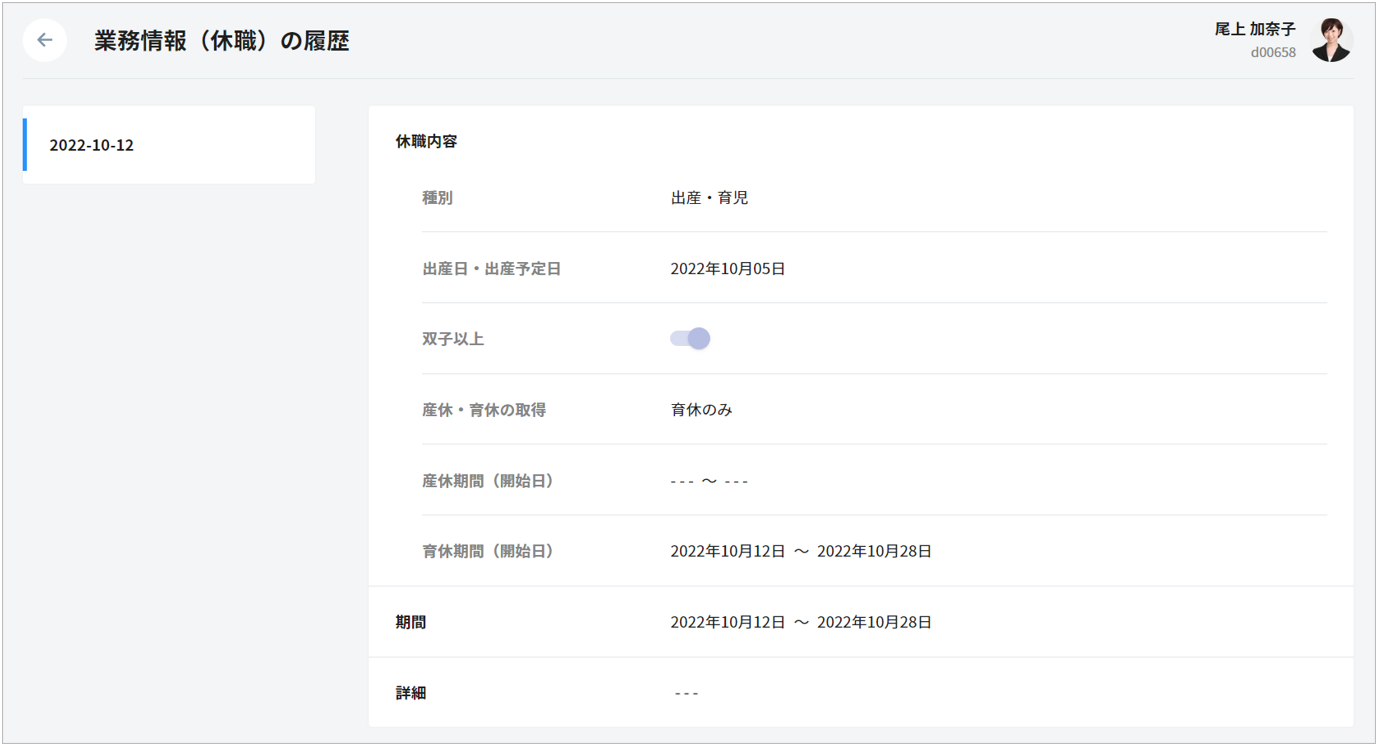Click the 種別 field label
1378x746 pixels.
coord(437,198)
